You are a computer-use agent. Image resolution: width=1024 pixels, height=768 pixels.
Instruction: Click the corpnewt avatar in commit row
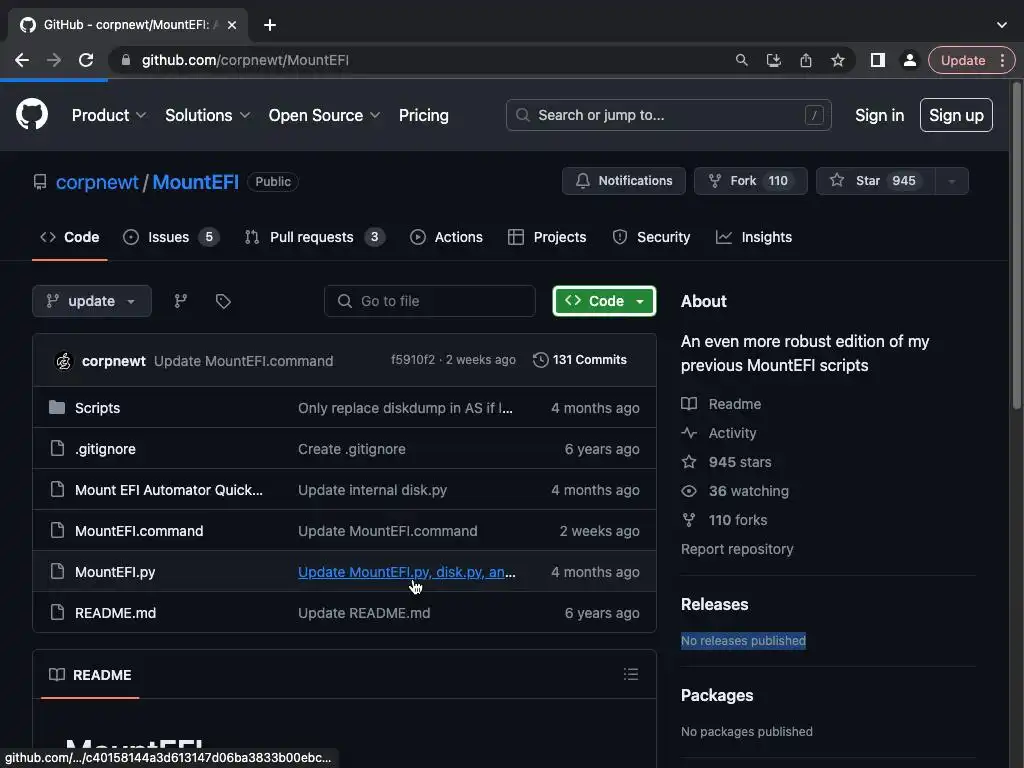coord(63,360)
